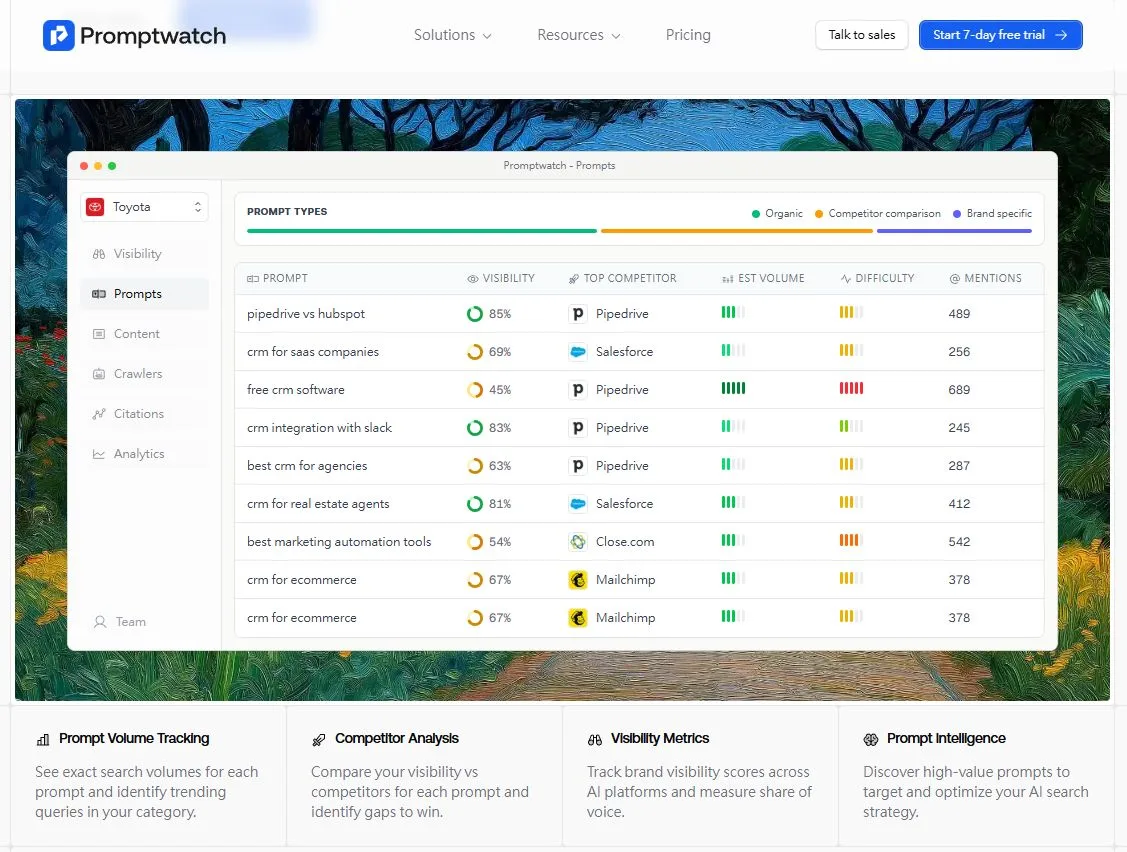Click the Toyota brand logo icon

[96, 207]
